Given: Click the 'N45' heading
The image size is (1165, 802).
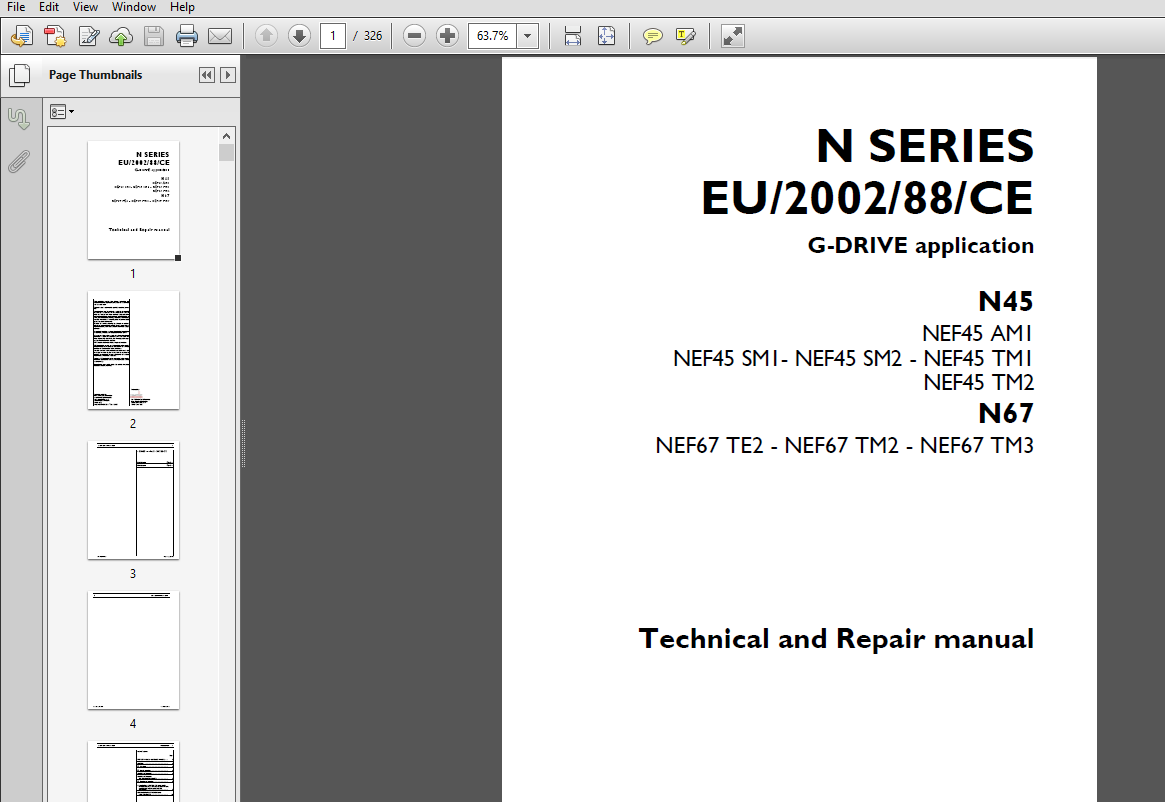Looking at the screenshot, I should point(1006,301).
